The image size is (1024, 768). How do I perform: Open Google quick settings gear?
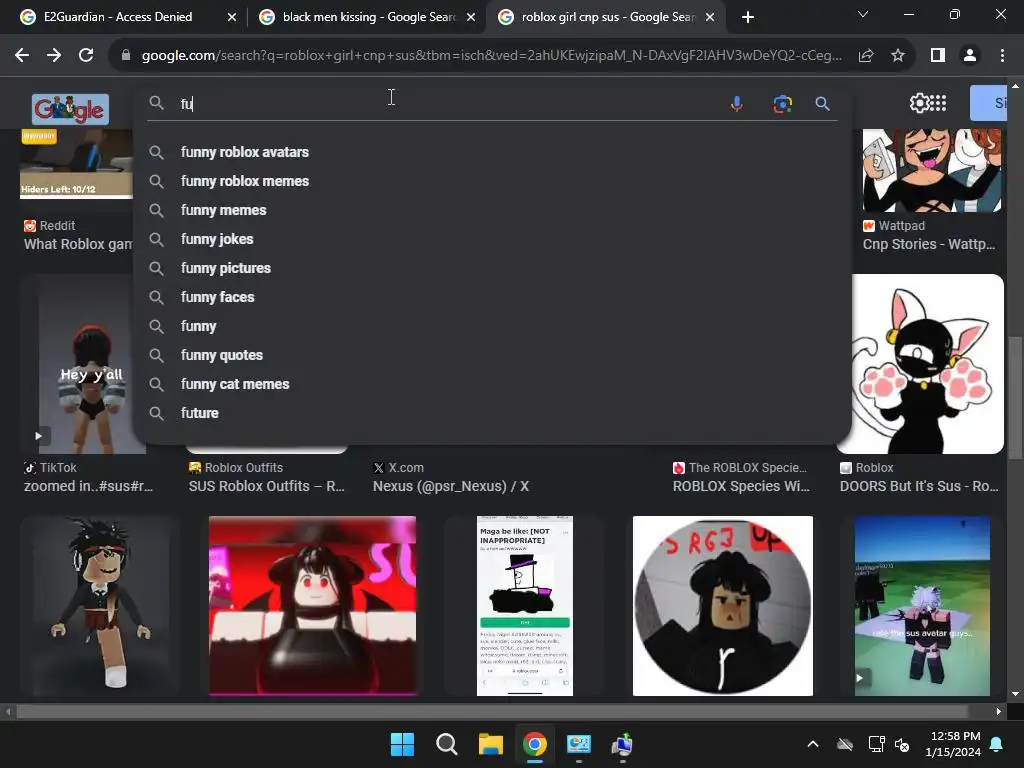click(919, 103)
